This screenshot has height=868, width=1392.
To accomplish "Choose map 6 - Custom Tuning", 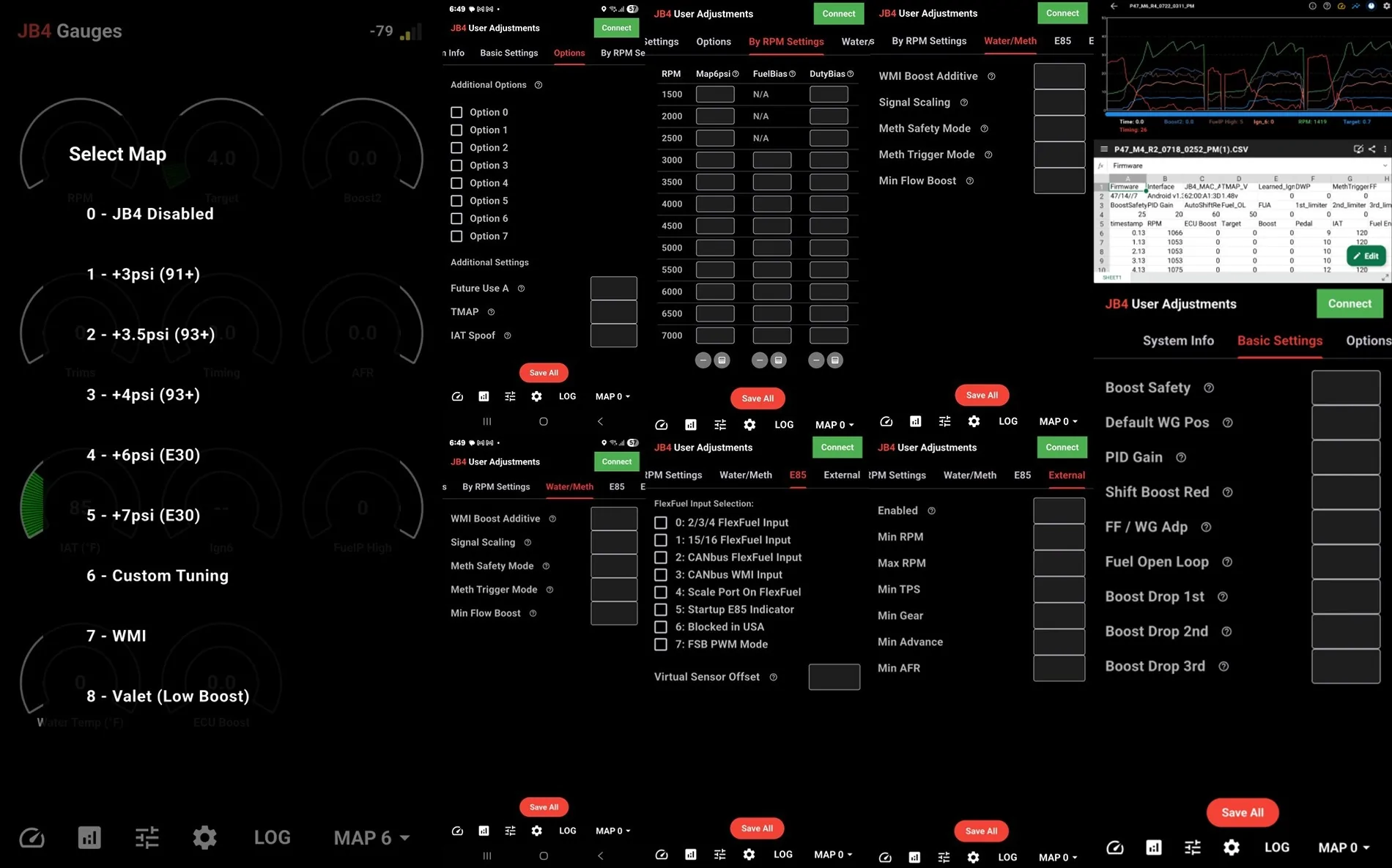I will tap(158, 576).
